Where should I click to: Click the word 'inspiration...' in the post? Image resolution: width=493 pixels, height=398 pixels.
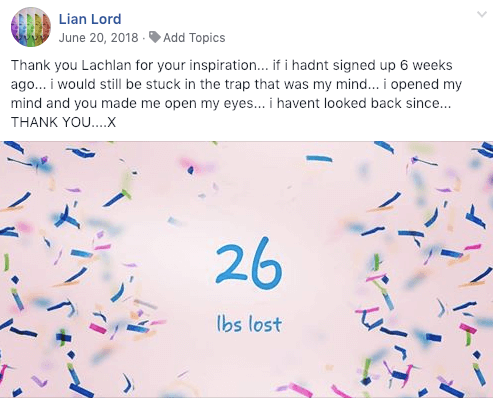click(x=229, y=65)
